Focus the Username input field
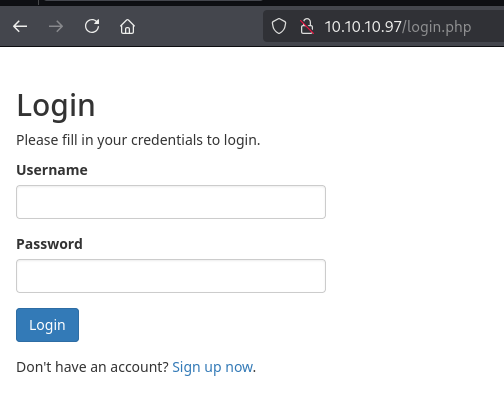The width and height of the screenshot is (504, 396). [171, 202]
